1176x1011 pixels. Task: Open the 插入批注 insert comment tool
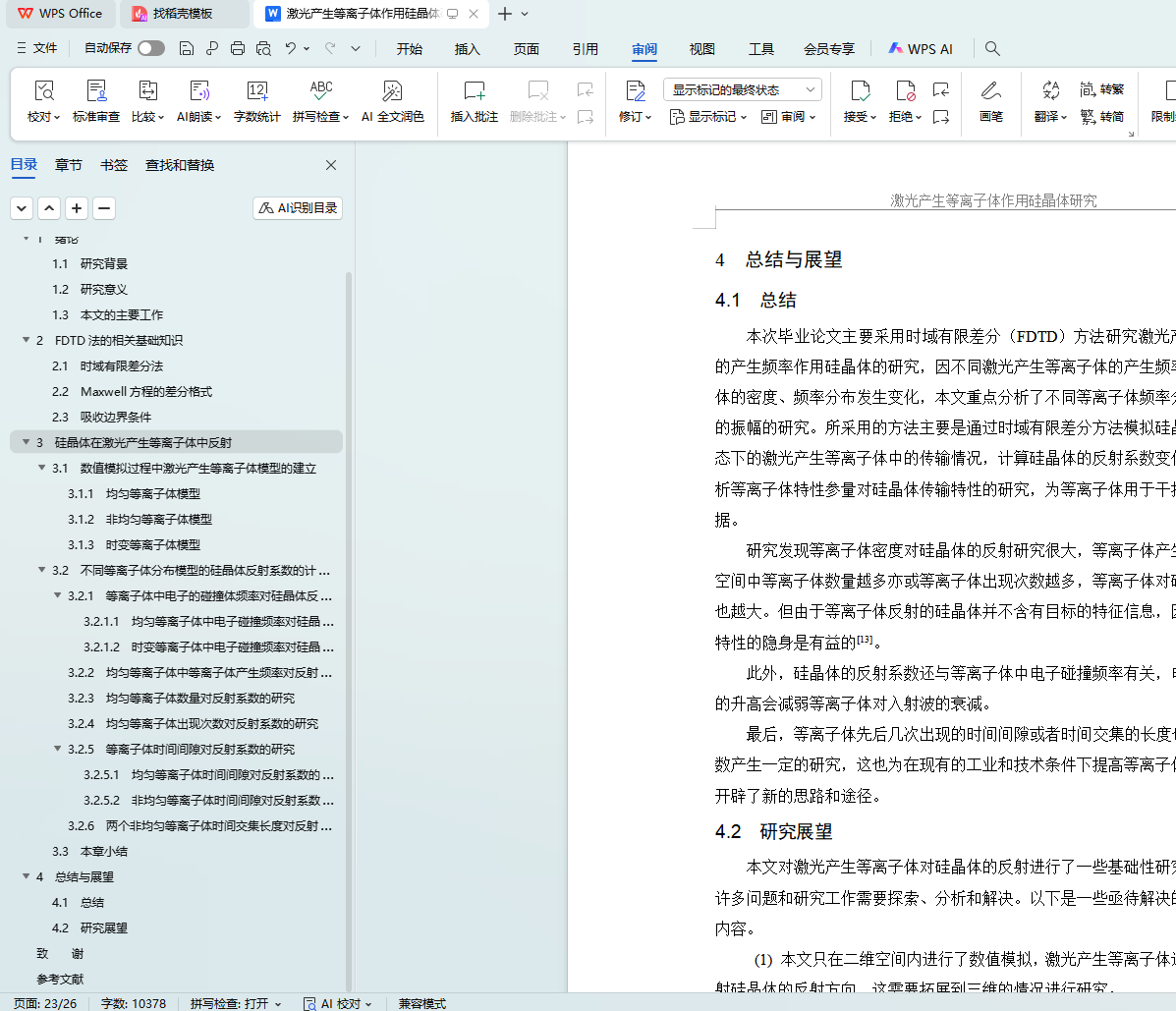(474, 91)
